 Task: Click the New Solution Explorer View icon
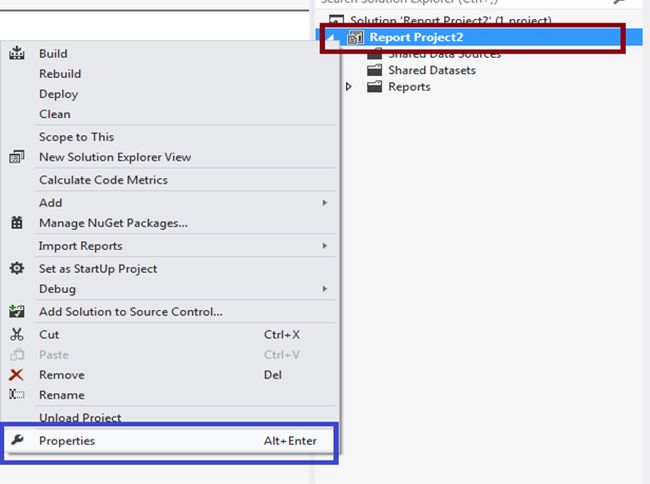[x=16, y=157]
